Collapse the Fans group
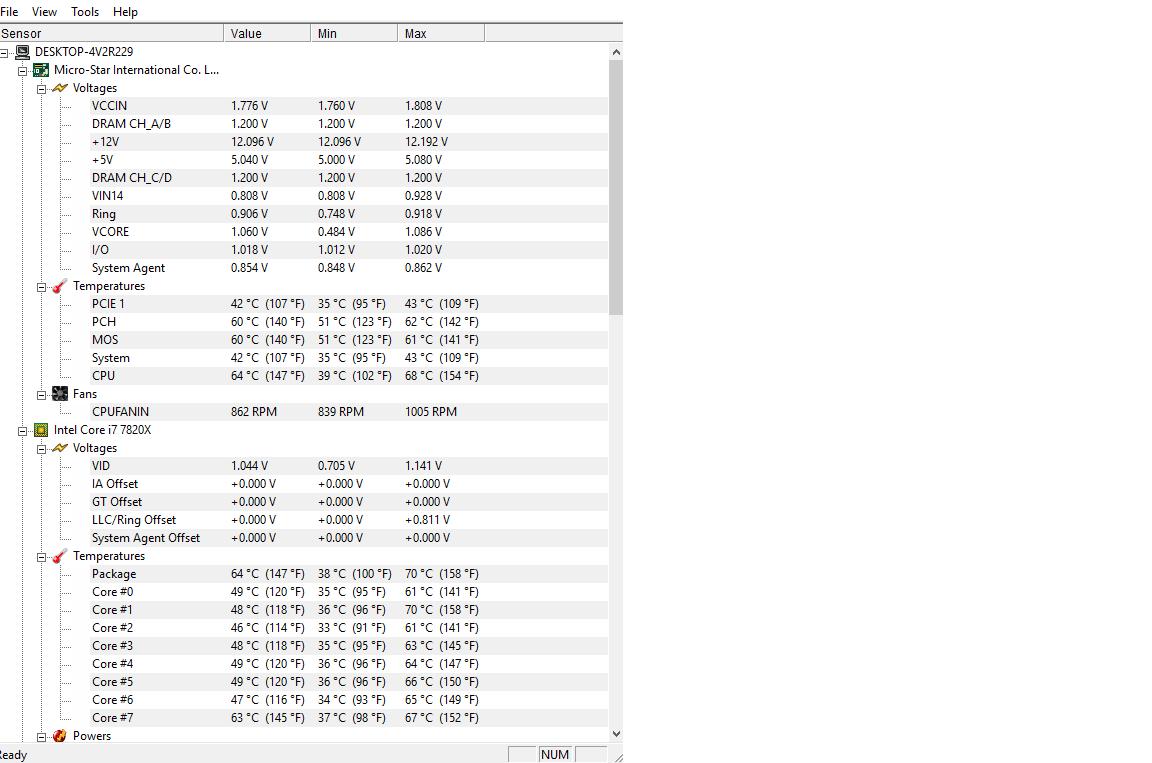 click(x=42, y=395)
